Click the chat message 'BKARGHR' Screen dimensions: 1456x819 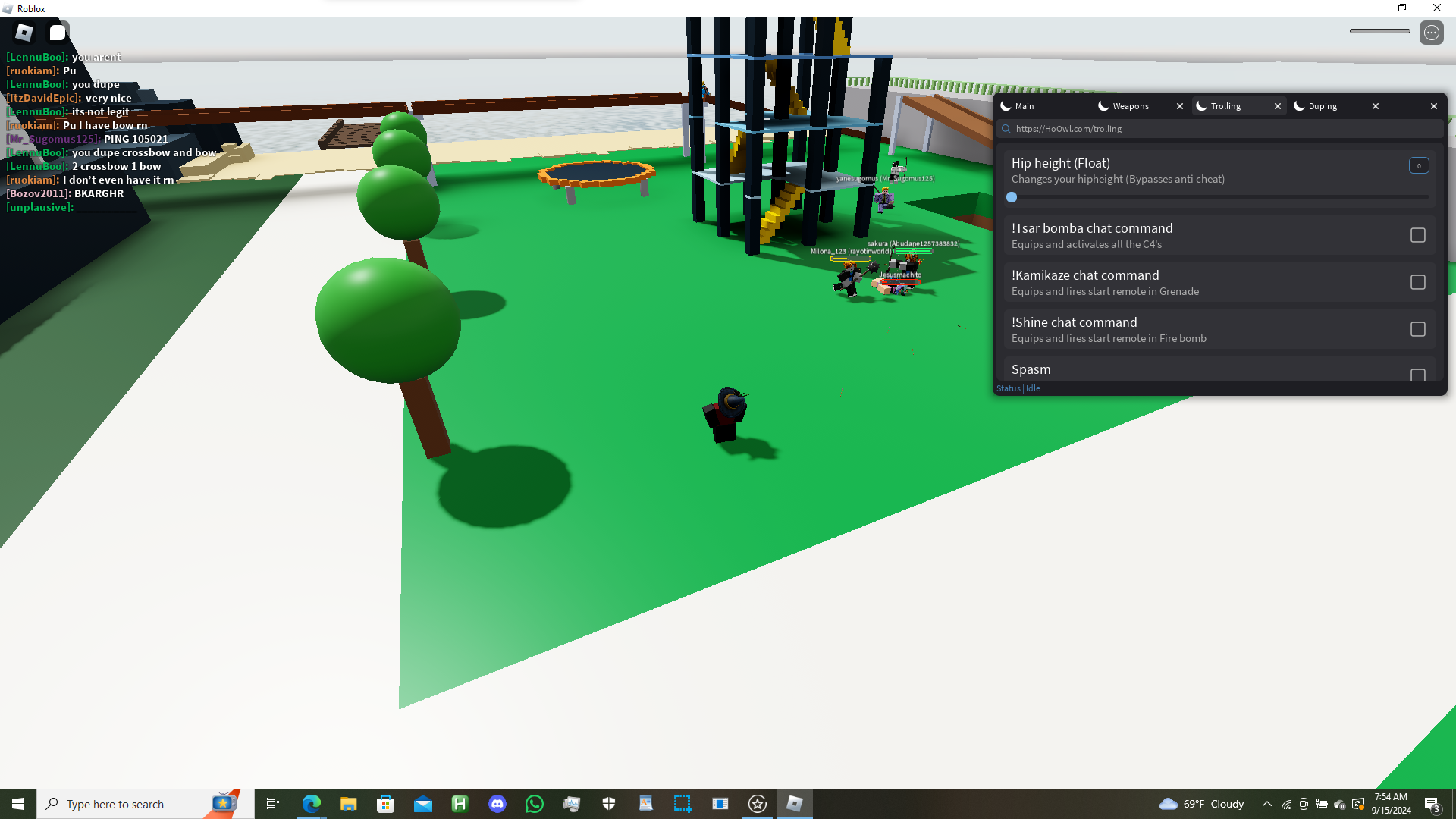pos(99,193)
